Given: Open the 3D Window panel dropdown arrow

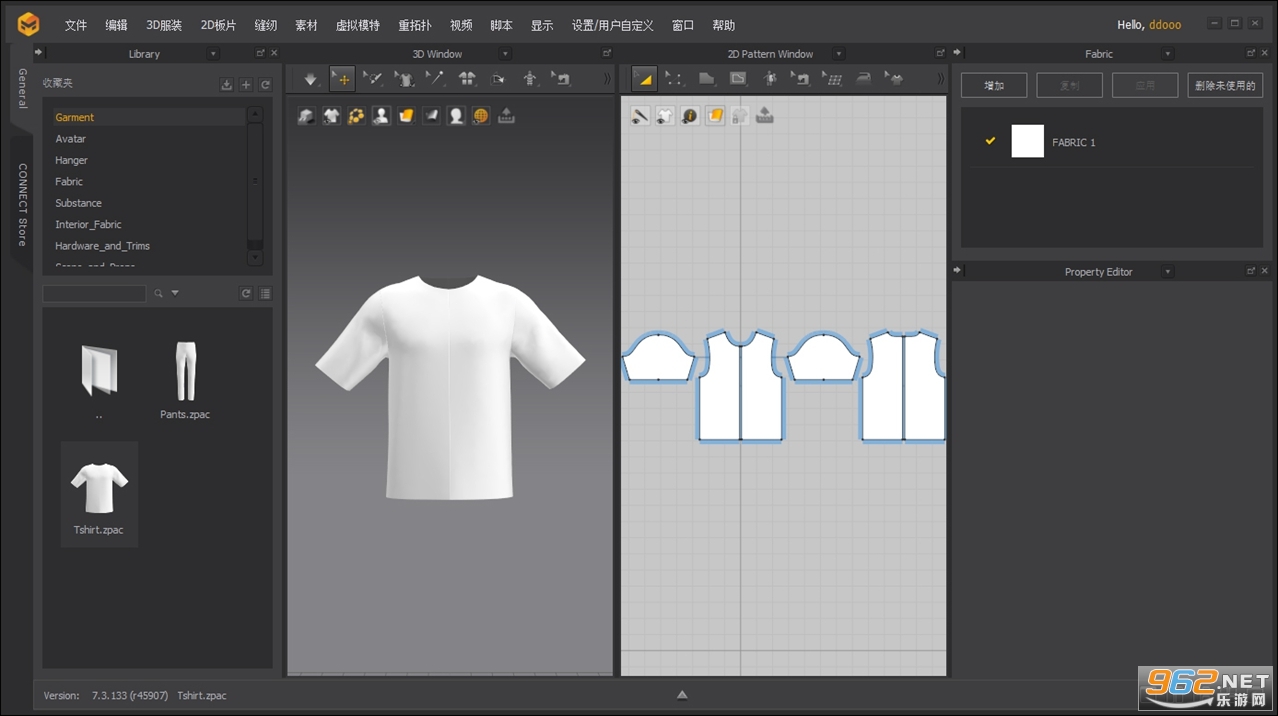Looking at the screenshot, I should [x=505, y=54].
